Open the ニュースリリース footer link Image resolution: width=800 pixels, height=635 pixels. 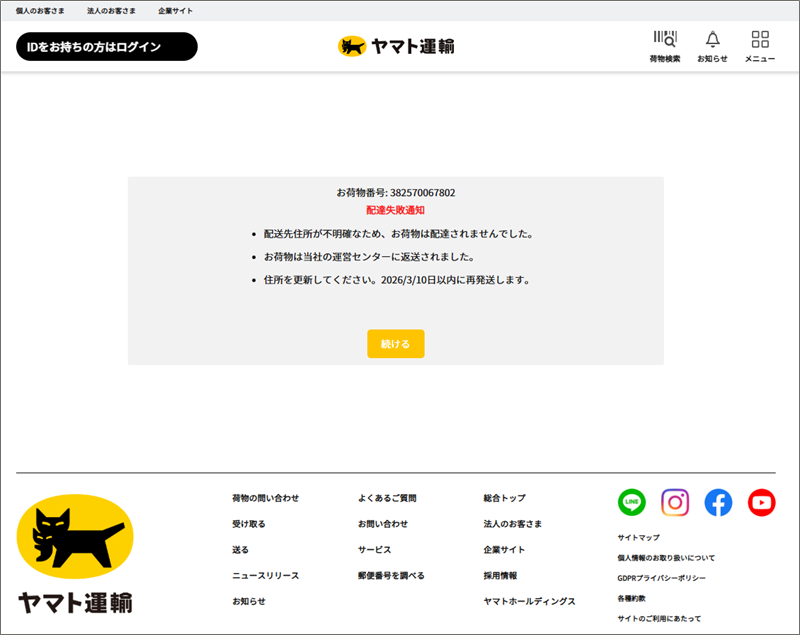[265, 576]
